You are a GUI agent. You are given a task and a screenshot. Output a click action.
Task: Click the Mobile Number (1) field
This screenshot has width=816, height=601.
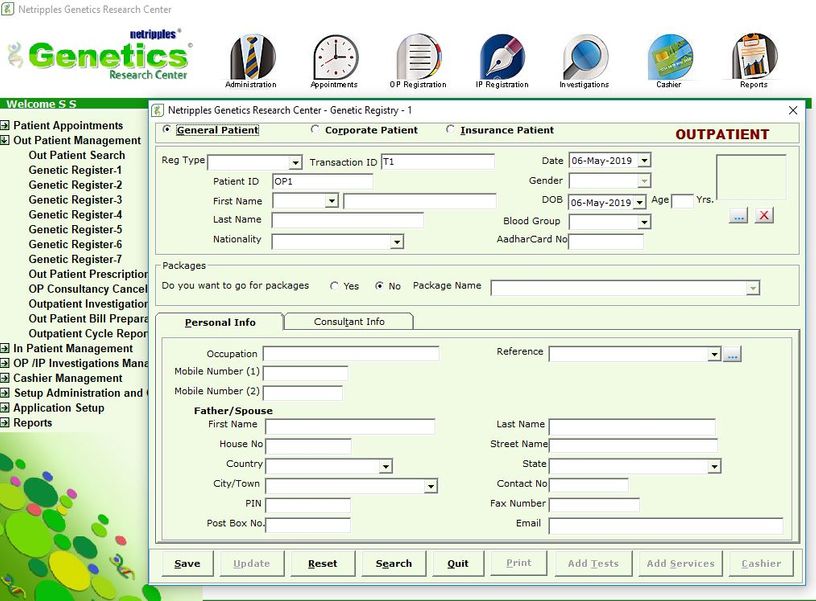[305, 373]
